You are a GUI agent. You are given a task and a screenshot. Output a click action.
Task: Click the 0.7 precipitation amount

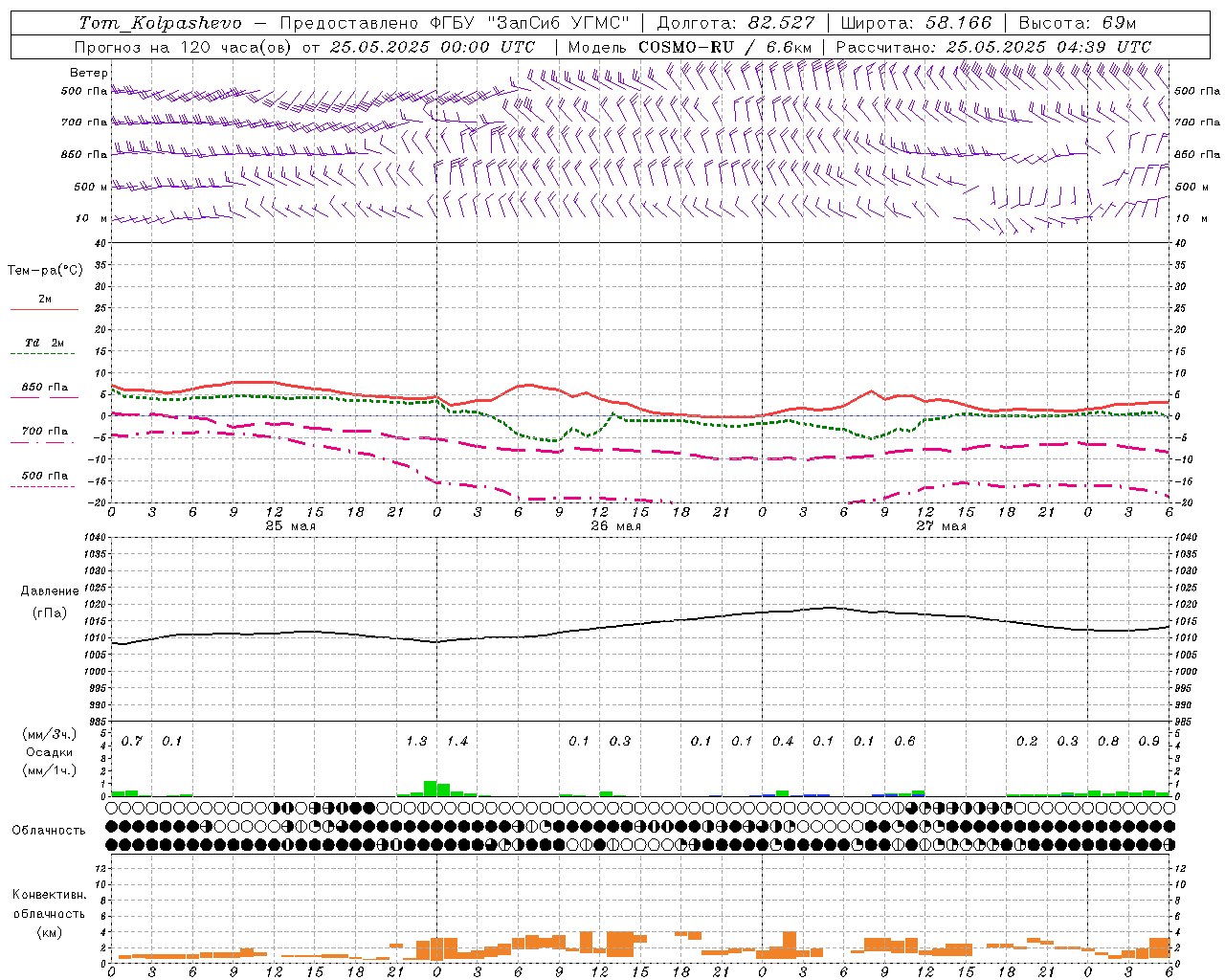(x=132, y=742)
